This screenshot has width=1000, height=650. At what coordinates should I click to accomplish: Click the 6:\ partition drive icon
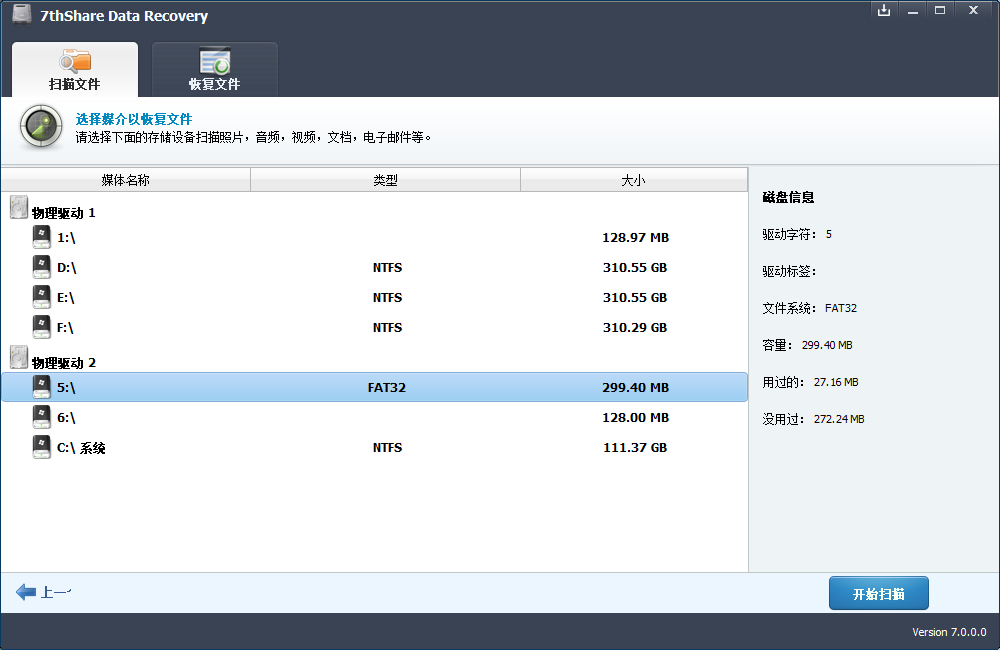point(41,417)
